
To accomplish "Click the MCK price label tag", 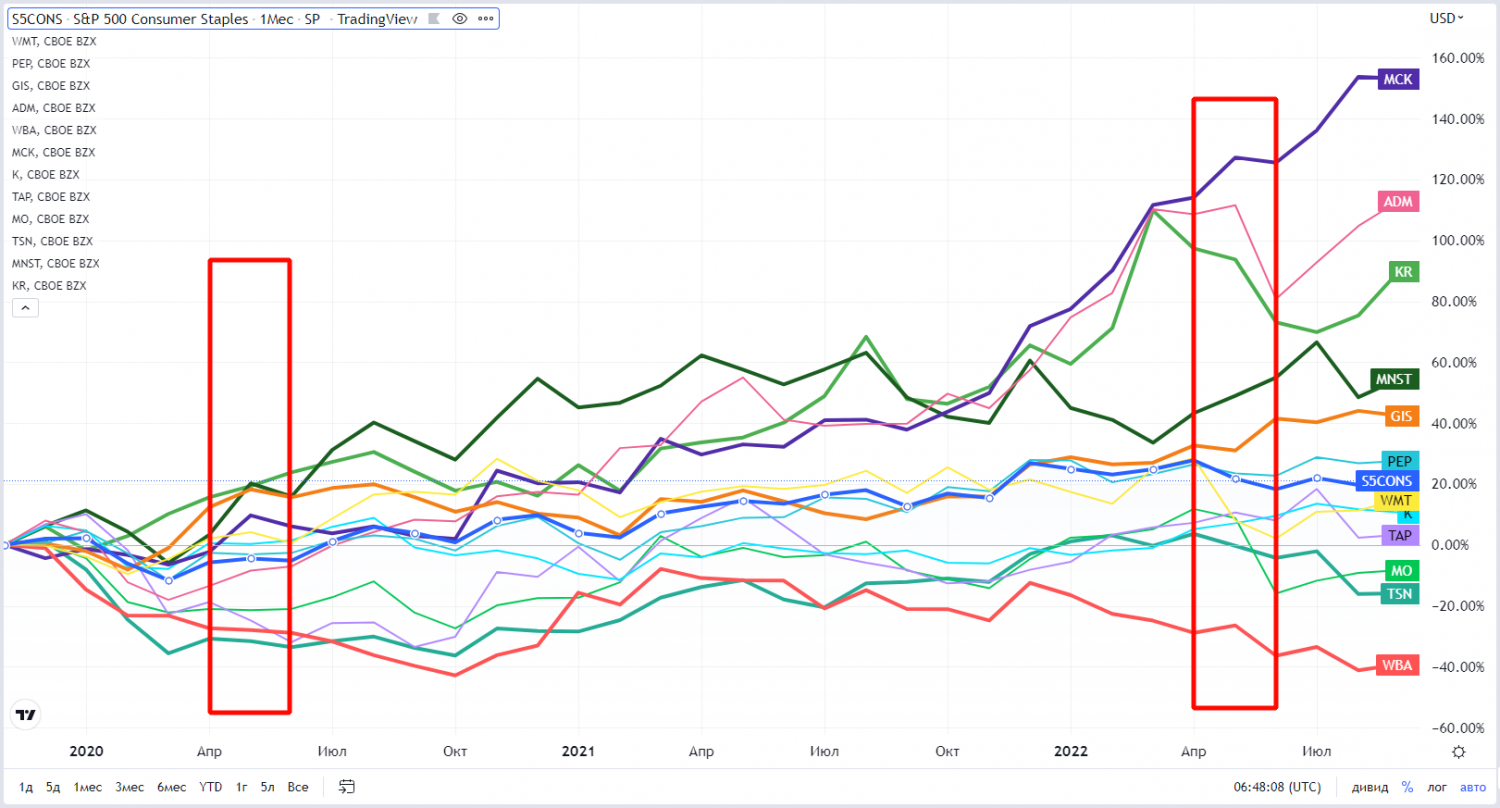I will click(x=1397, y=80).
